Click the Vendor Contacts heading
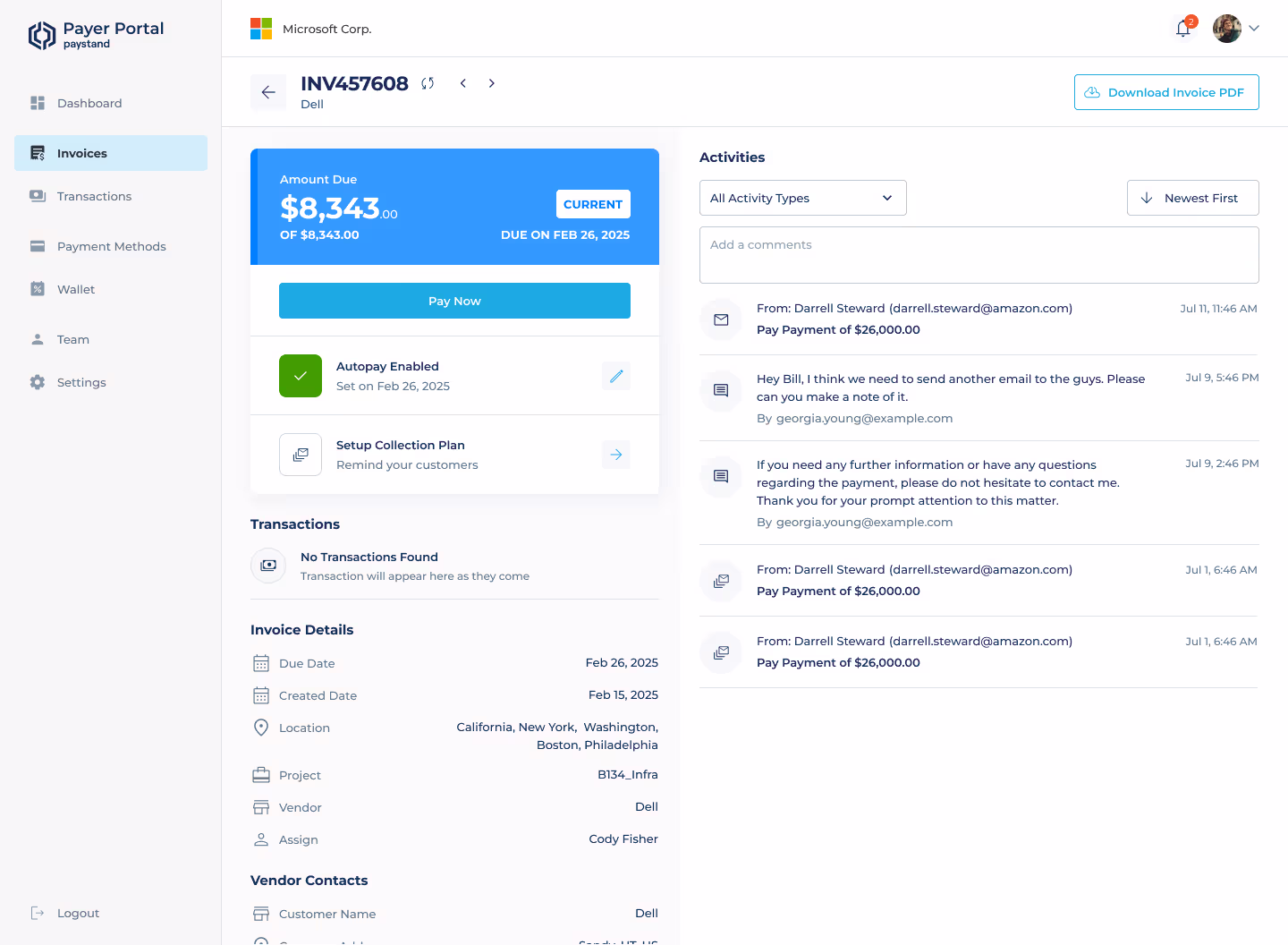 click(x=309, y=880)
